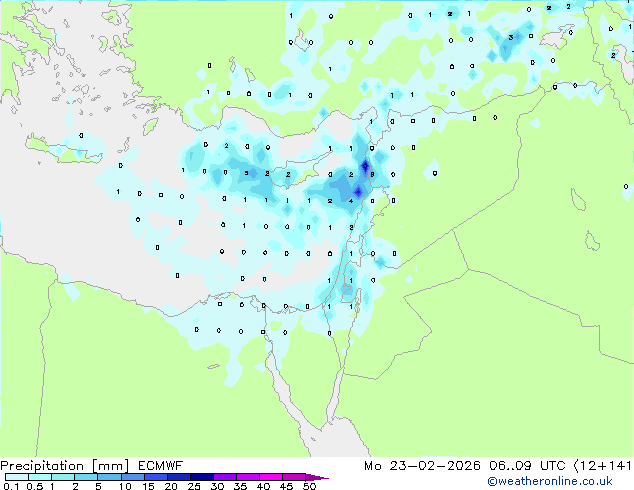Click the 25–30 mm navy legend swatch

[201, 477]
